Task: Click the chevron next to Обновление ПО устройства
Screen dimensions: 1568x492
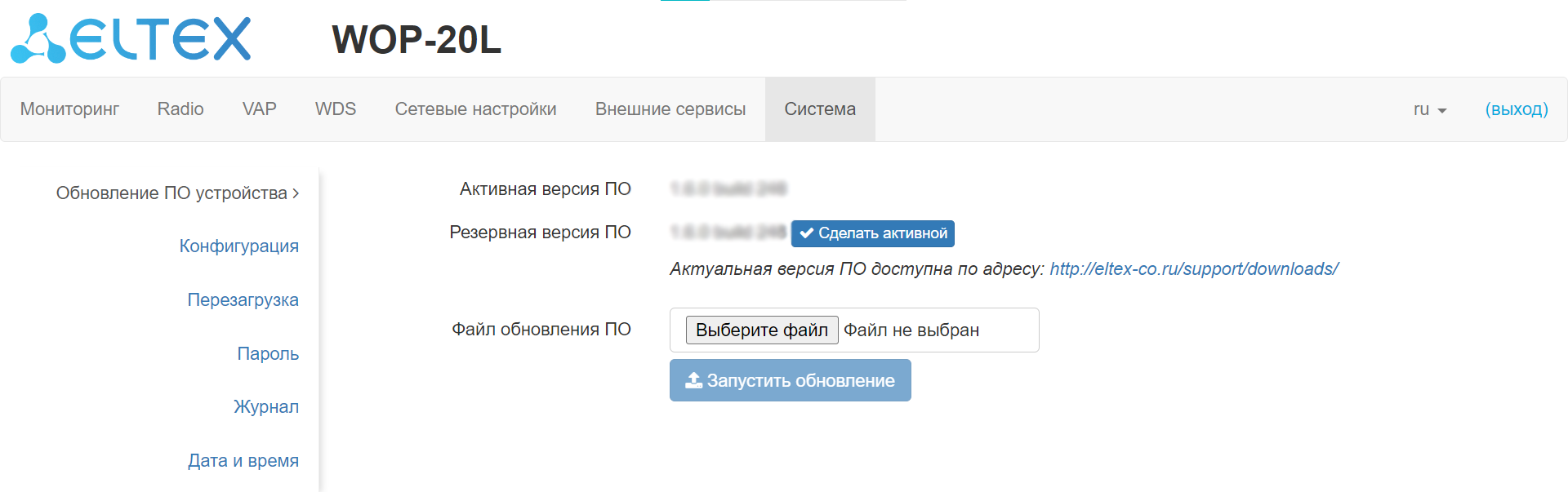Action: pos(296,193)
